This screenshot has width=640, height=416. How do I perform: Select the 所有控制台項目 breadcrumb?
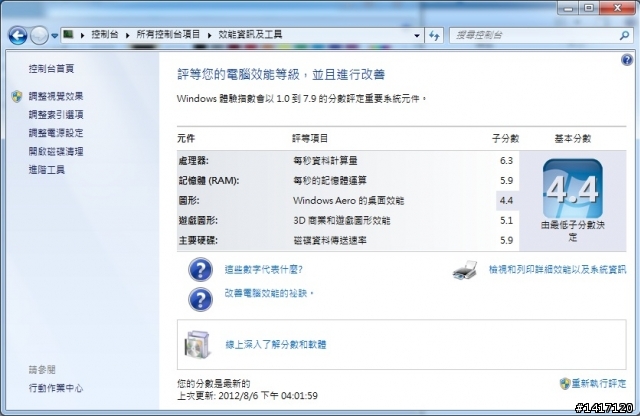(x=168, y=34)
